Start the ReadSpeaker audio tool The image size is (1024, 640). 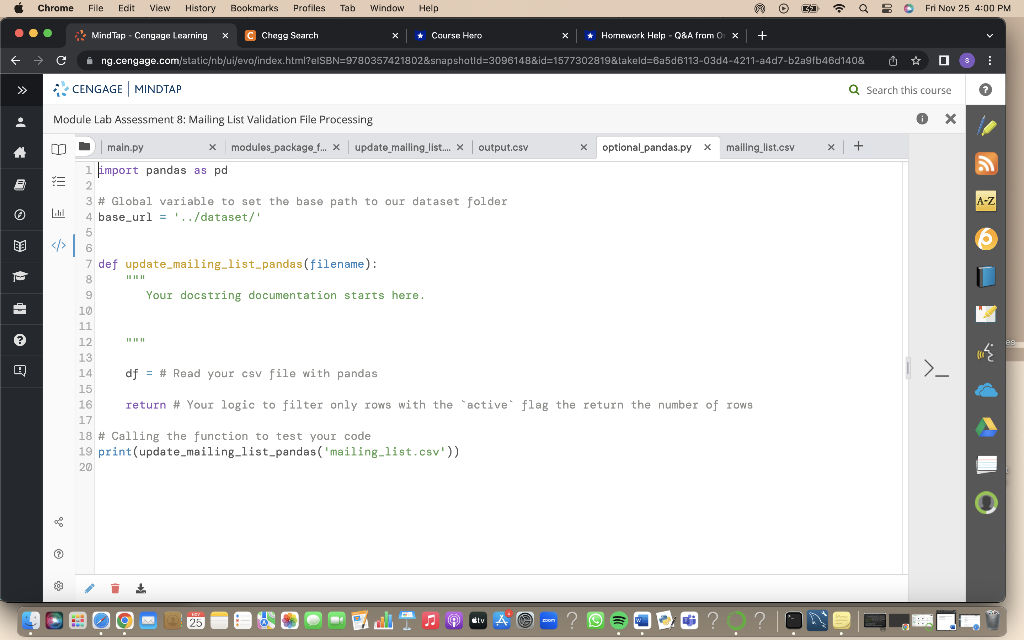pos(985,352)
